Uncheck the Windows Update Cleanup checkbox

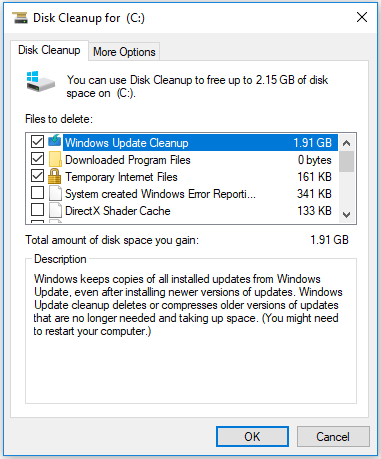37,141
